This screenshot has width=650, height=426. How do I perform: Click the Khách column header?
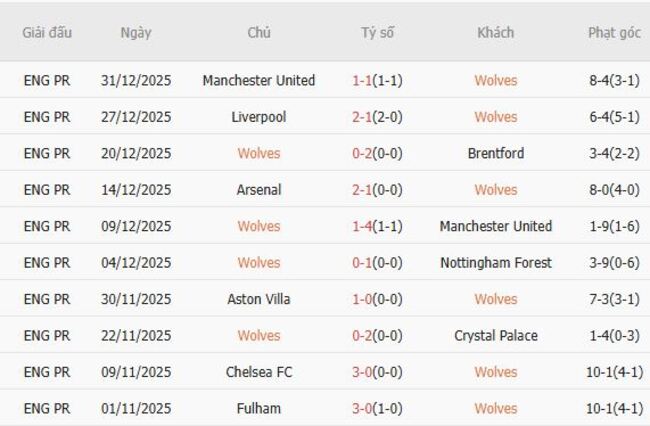(x=495, y=33)
